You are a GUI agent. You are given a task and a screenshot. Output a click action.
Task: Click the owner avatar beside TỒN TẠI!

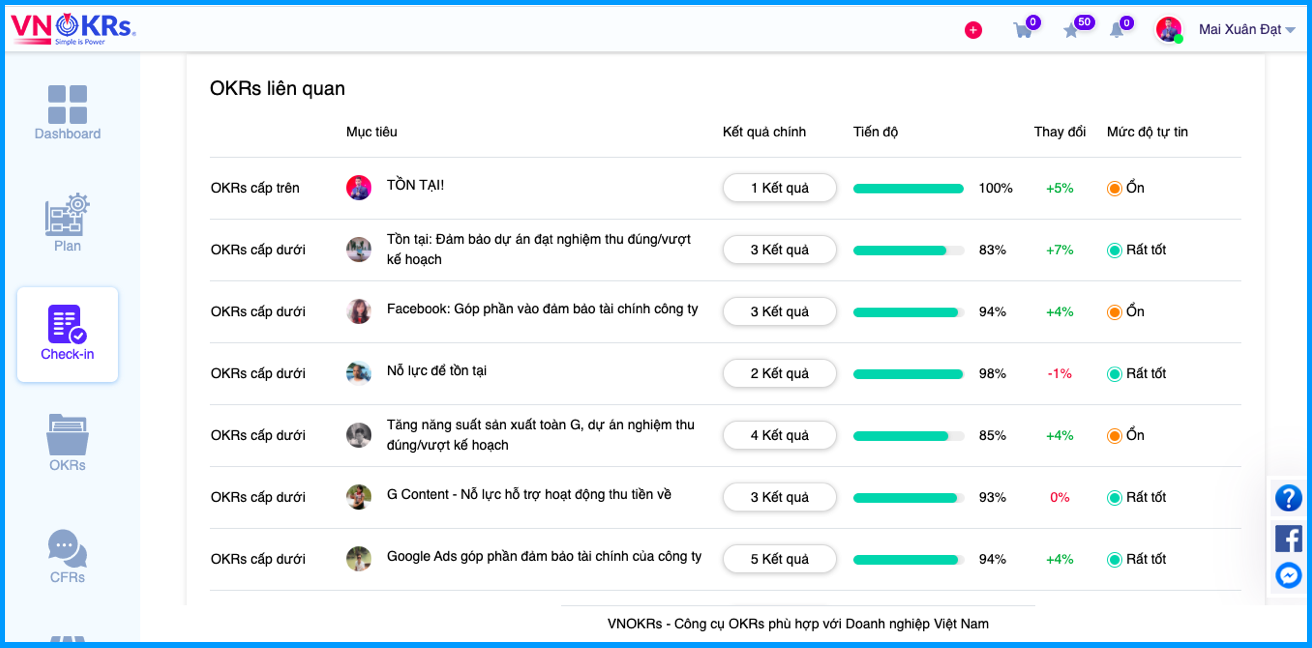359,188
